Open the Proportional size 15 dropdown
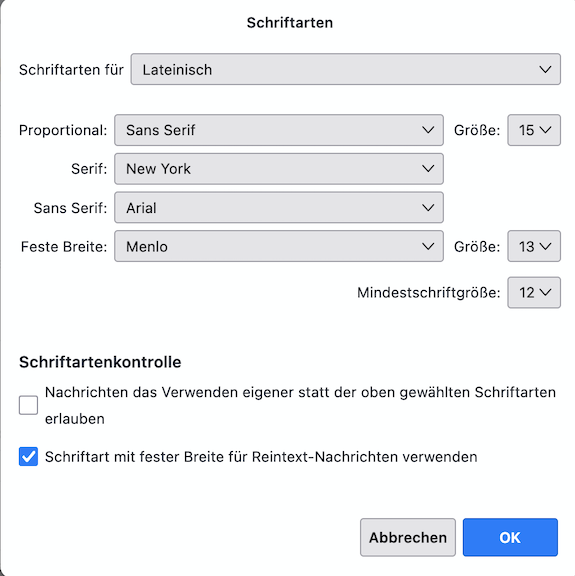This screenshot has height=576, width=575. pos(534,130)
